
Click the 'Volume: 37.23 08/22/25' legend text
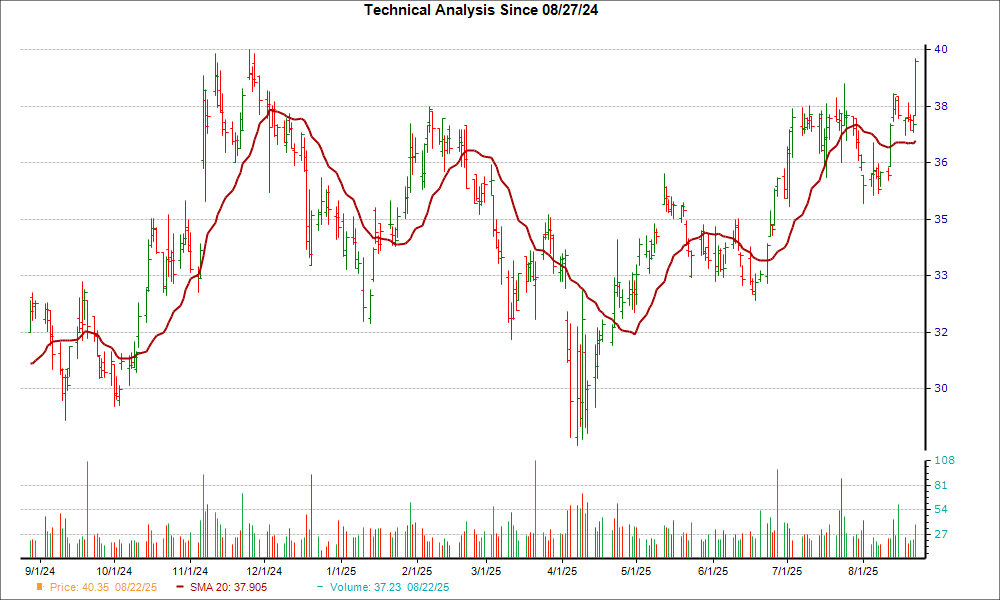click(390, 587)
